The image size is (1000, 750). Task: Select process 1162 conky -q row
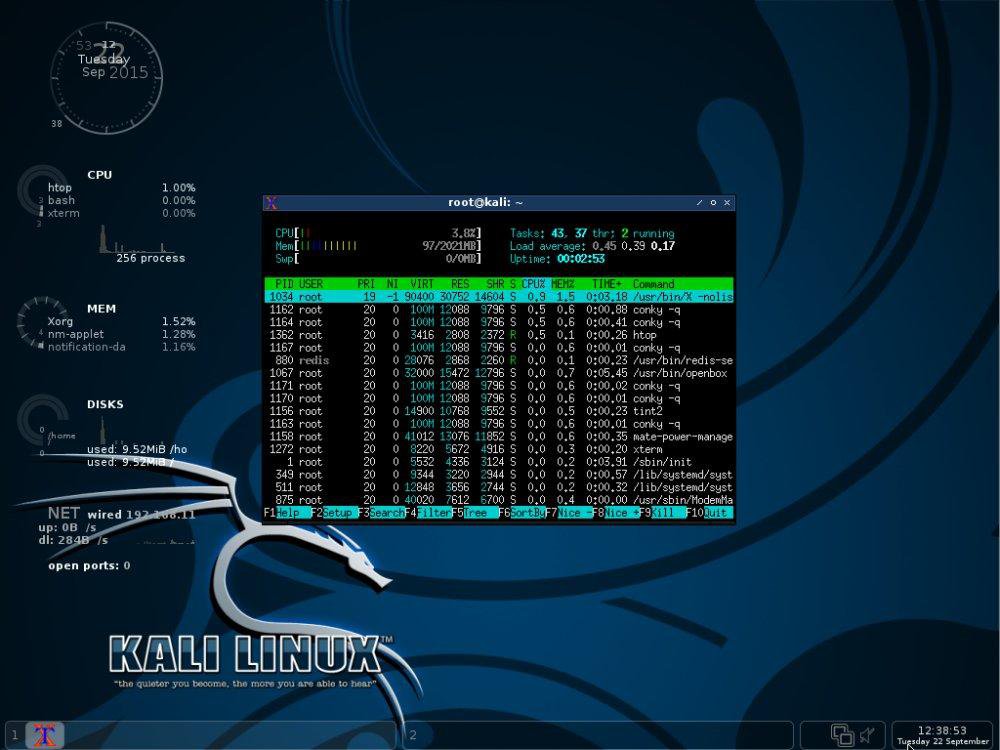pos(499,309)
